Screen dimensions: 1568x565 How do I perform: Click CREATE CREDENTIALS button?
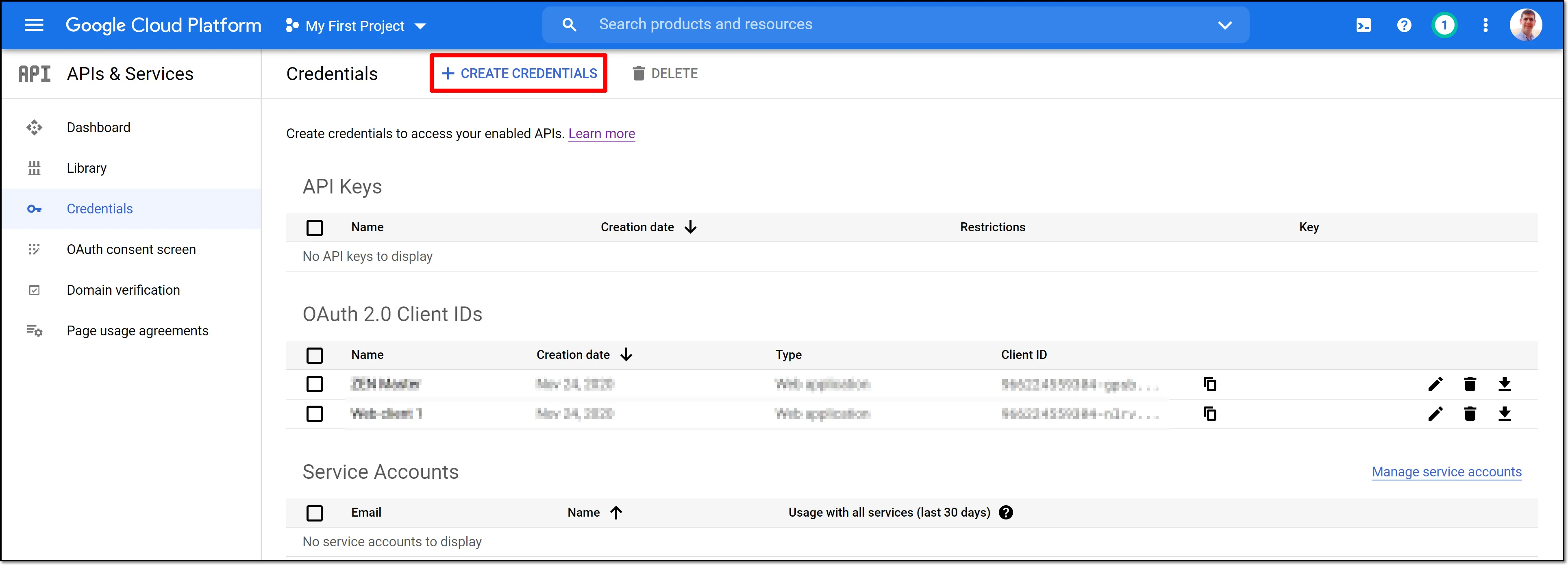click(519, 73)
